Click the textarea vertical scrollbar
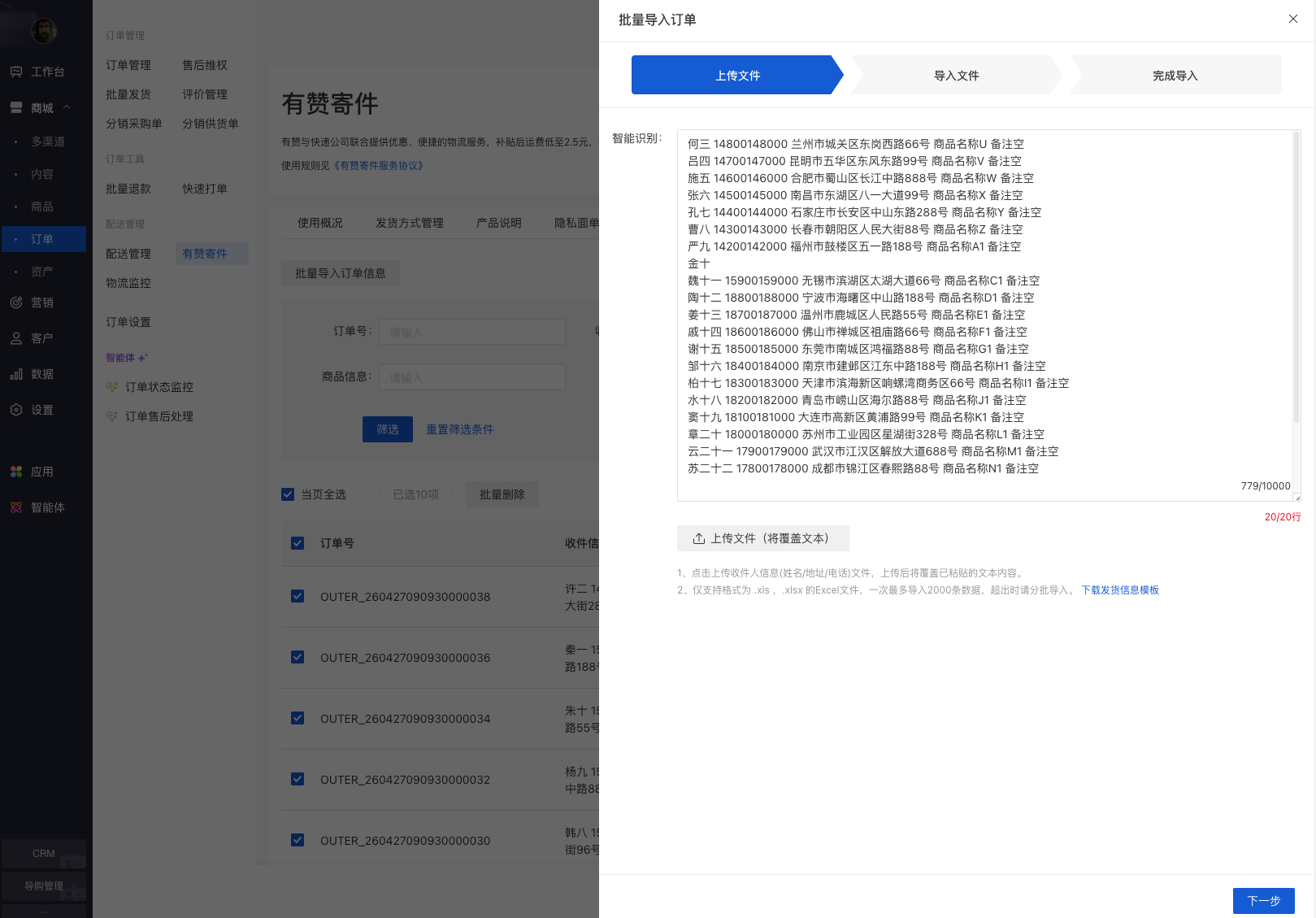The image size is (1316, 918). pyautogui.click(x=1296, y=276)
